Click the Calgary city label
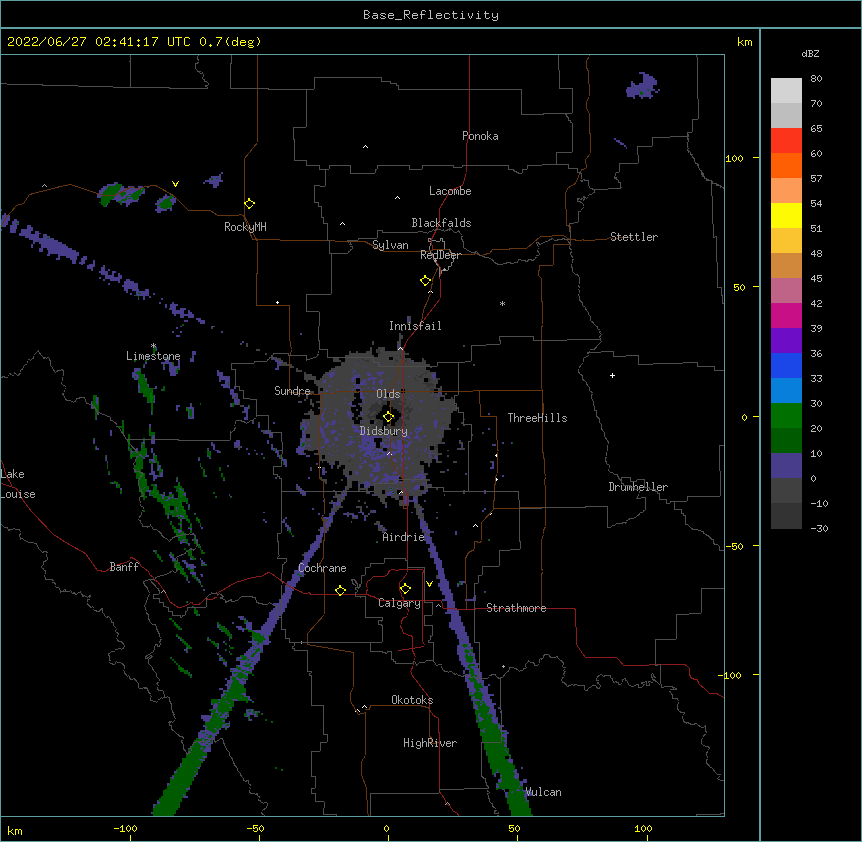This screenshot has height=842, width=862. click(399, 603)
